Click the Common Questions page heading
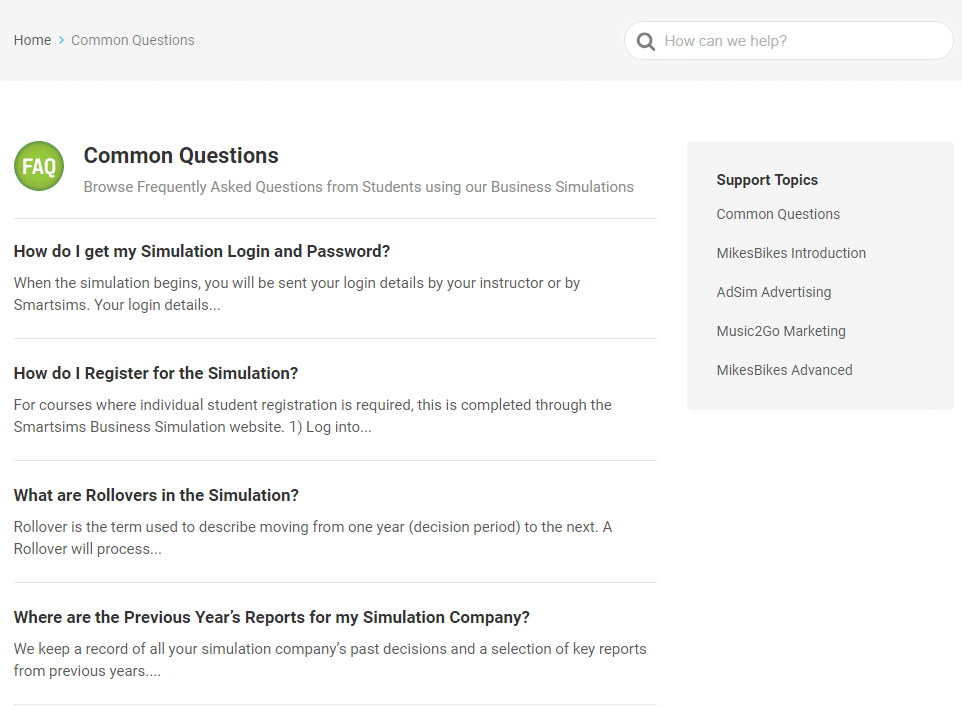The width and height of the screenshot is (962, 706). tap(181, 156)
